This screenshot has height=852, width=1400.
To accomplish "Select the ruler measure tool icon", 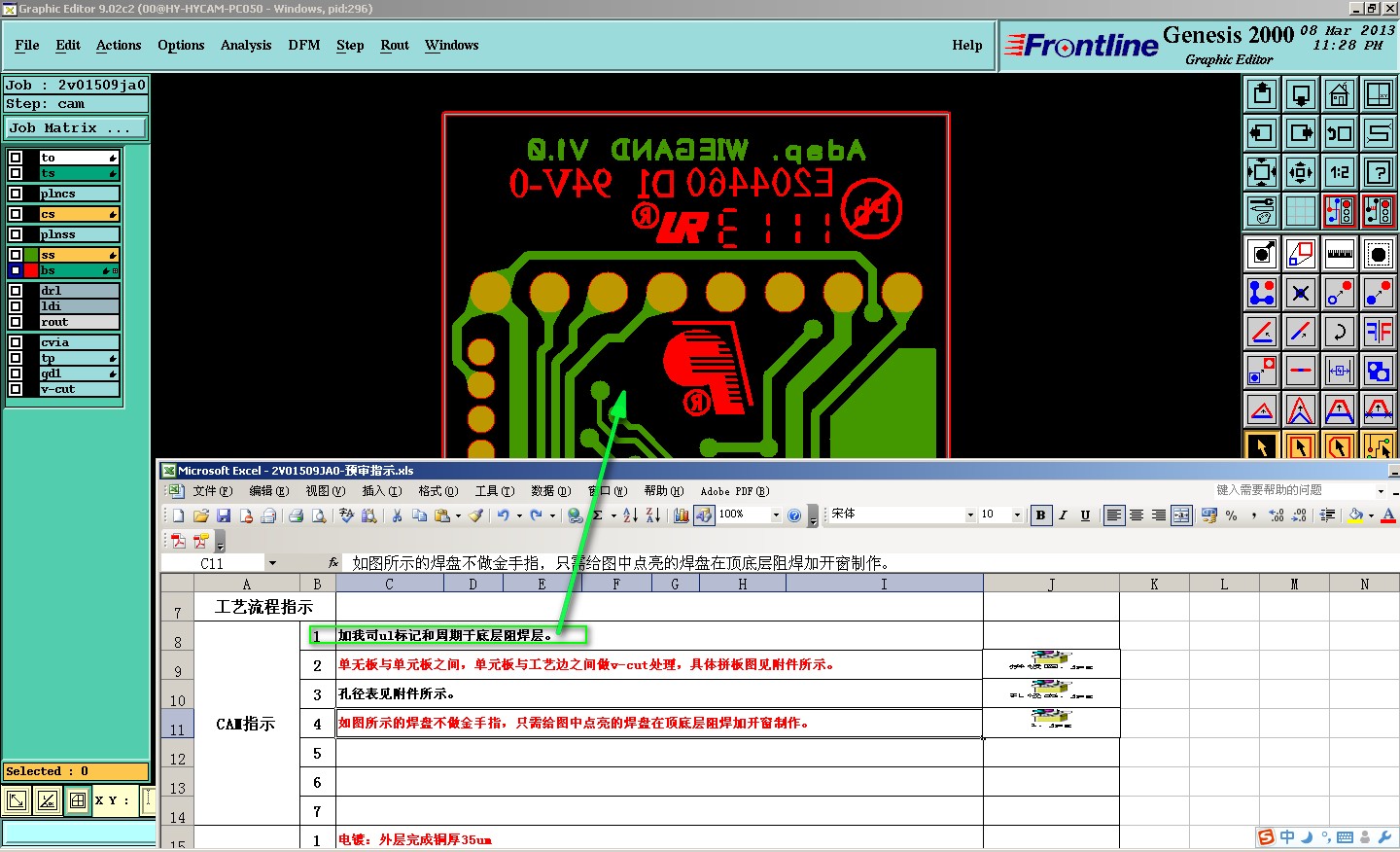I will click(x=1340, y=255).
